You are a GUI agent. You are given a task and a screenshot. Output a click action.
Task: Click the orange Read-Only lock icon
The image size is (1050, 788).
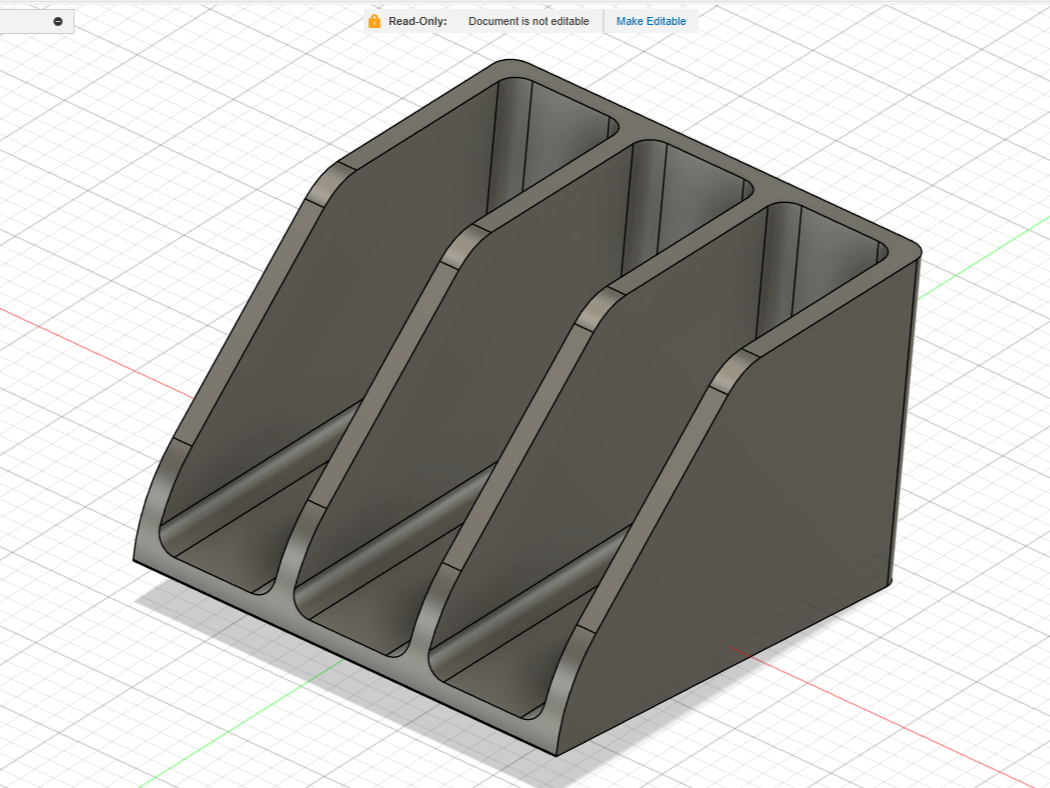coord(374,21)
